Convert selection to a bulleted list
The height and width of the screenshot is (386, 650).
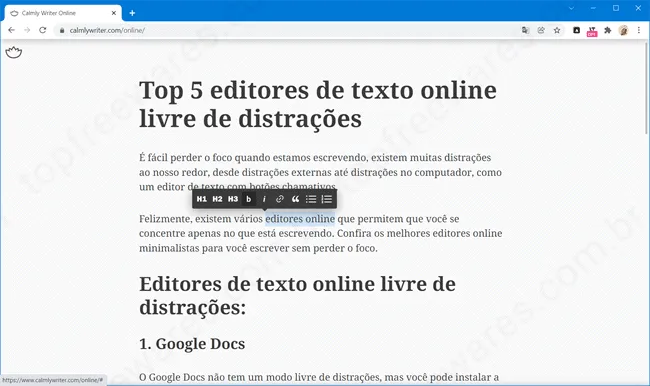point(311,199)
